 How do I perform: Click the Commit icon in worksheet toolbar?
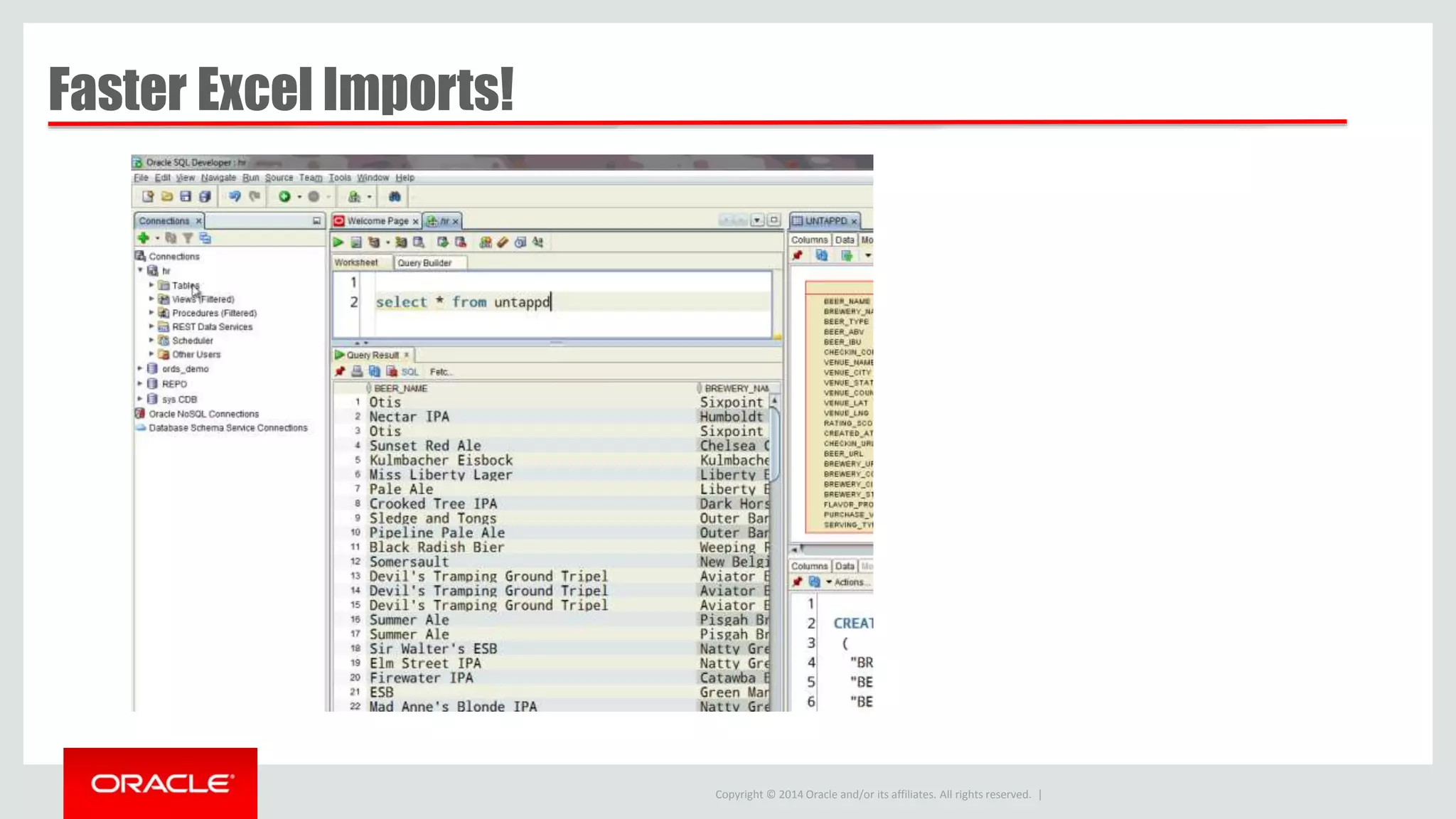click(443, 242)
